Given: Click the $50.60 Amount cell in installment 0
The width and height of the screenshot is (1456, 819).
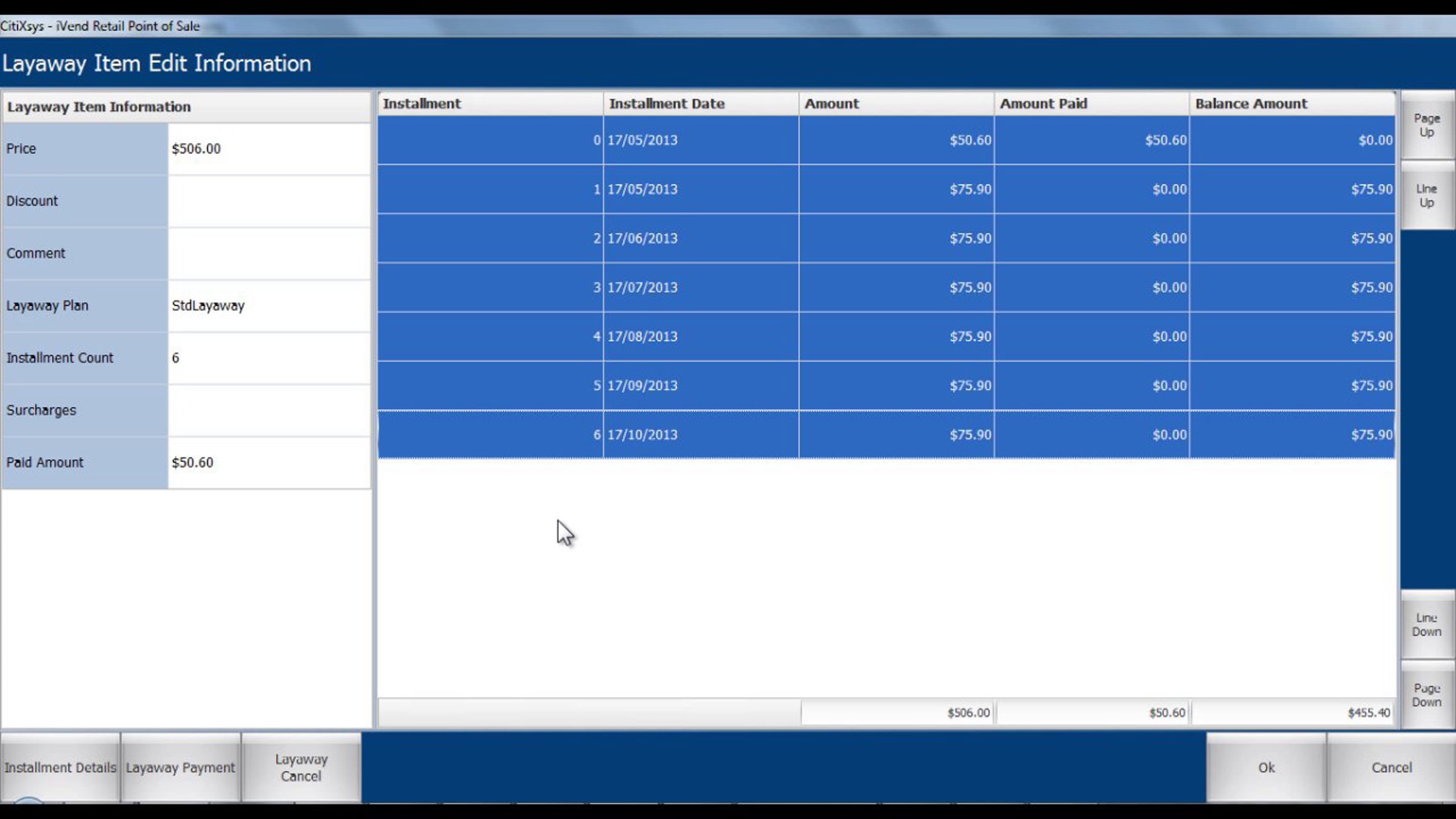Looking at the screenshot, I should [x=897, y=140].
